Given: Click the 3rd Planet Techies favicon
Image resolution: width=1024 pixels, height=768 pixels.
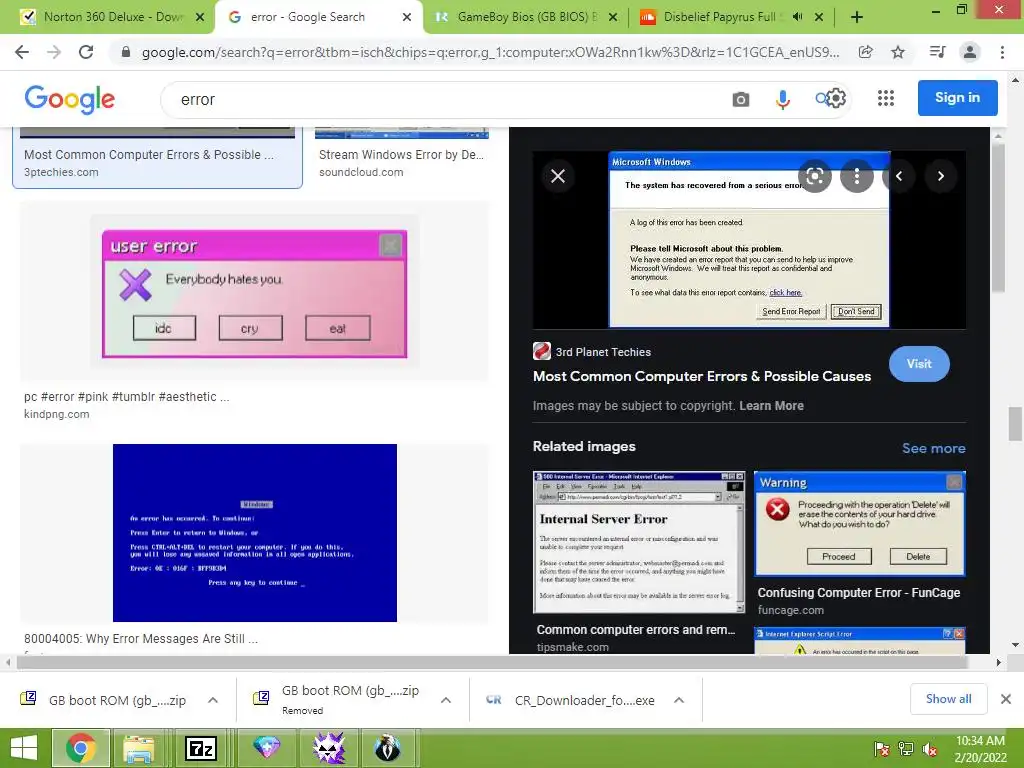Looking at the screenshot, I should tap(541, 351).
